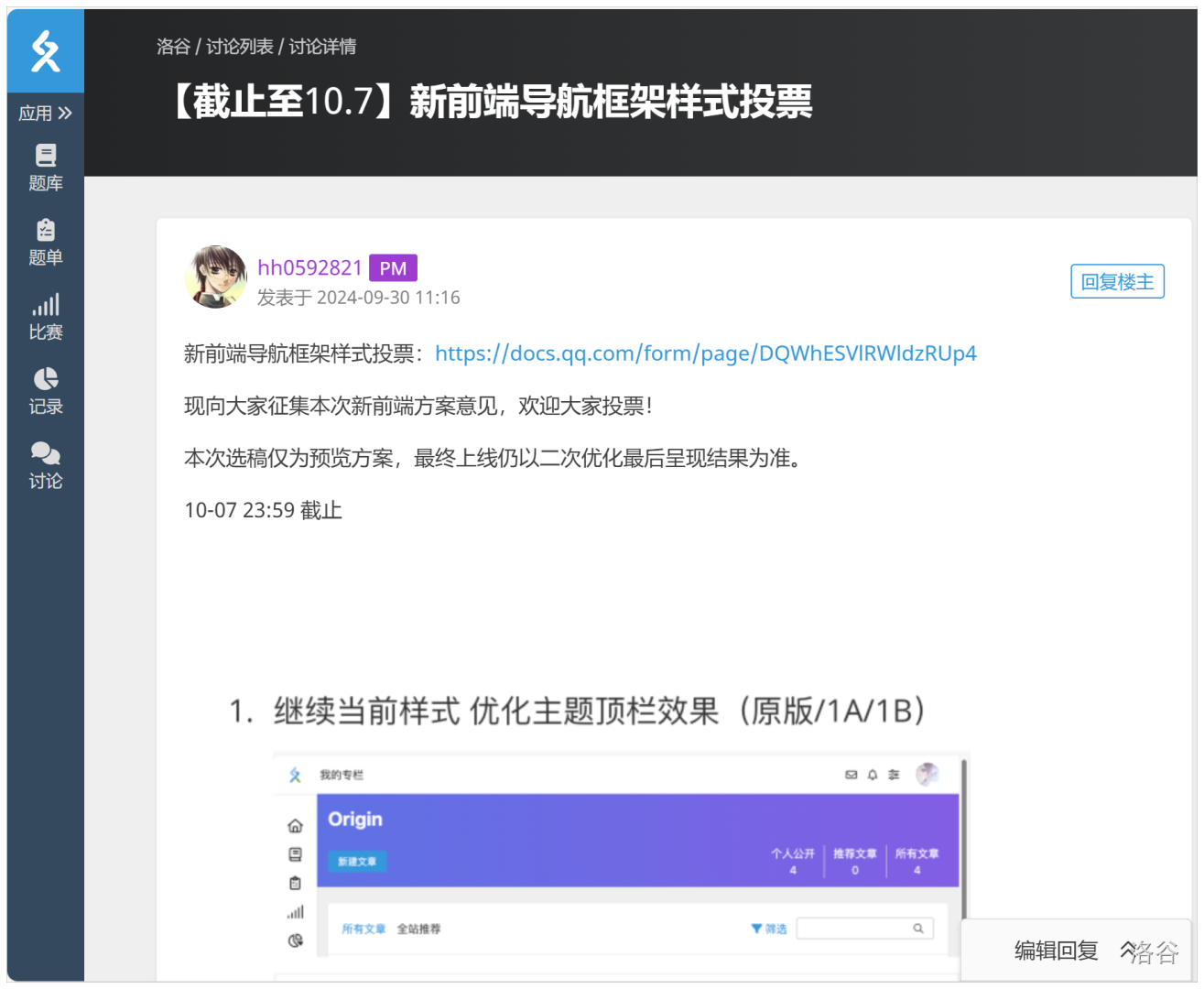Open the 题单 training list page
The image size is (1204, 989).
point(45,242)
